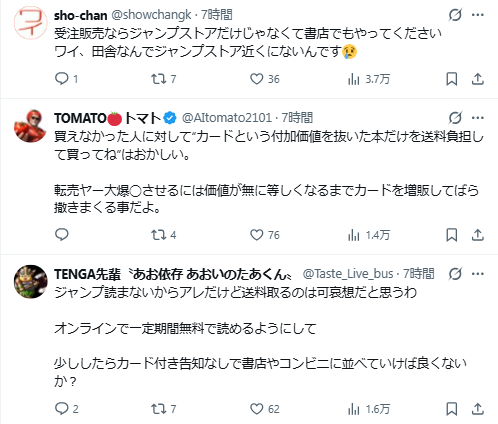Share sho-chan's tweet
498x424 pixels.
pyautogui.click(x=478, y=79)
